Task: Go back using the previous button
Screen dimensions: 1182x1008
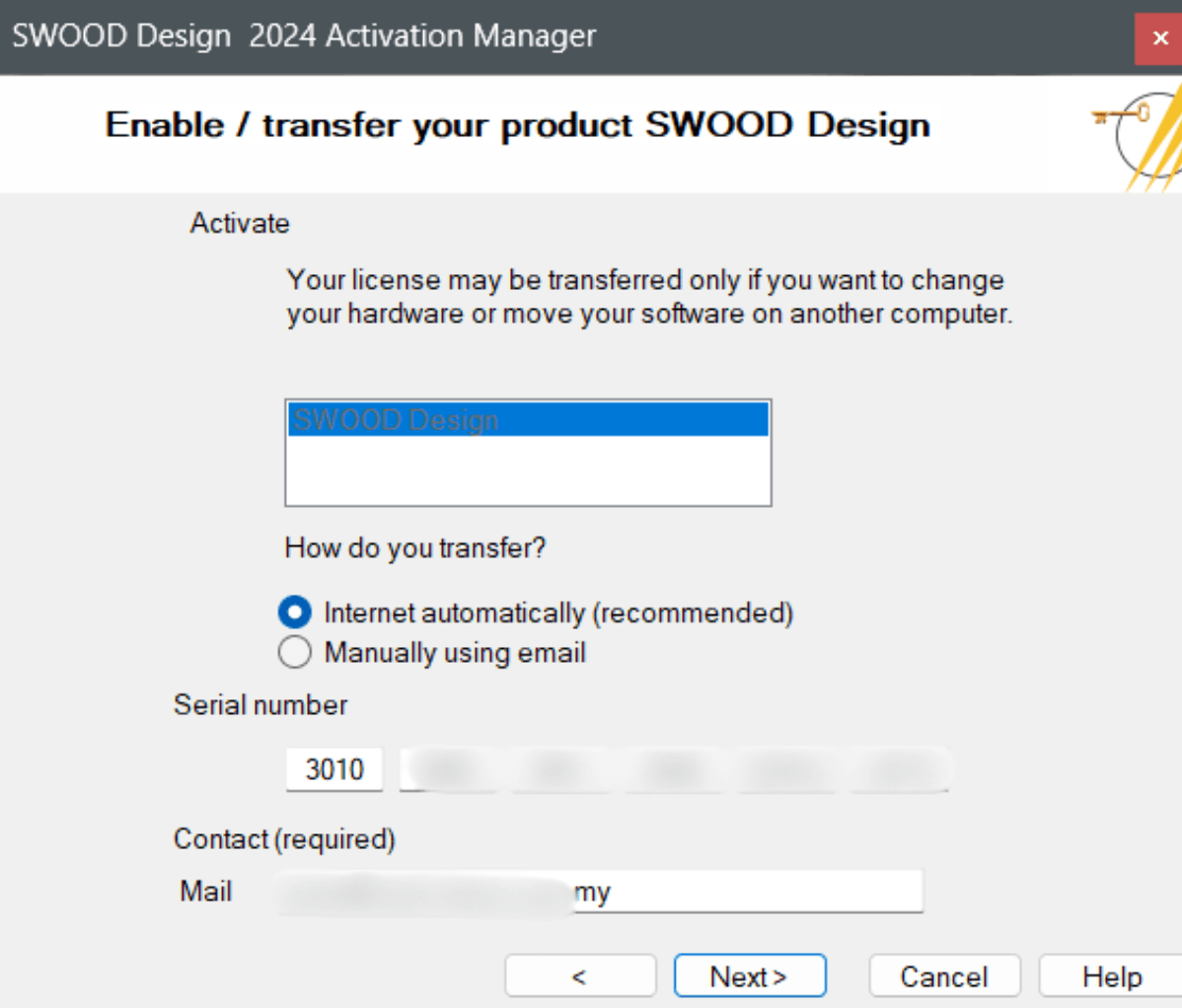Action: pyautogui.click(x=579, y=975)
